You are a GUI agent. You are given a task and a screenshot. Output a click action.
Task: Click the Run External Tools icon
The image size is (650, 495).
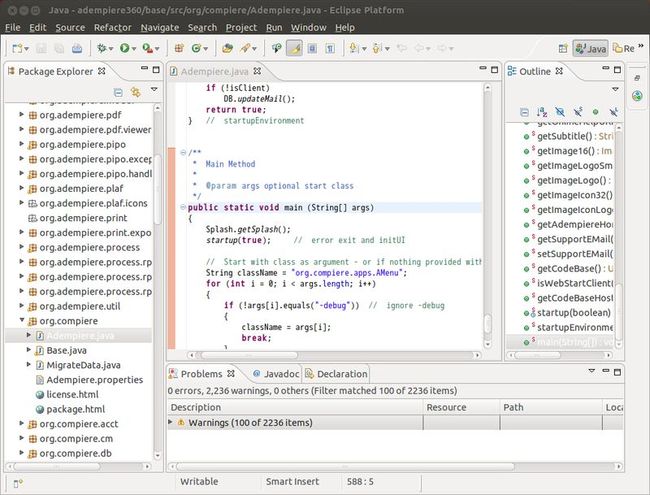[x=147, y=49]
